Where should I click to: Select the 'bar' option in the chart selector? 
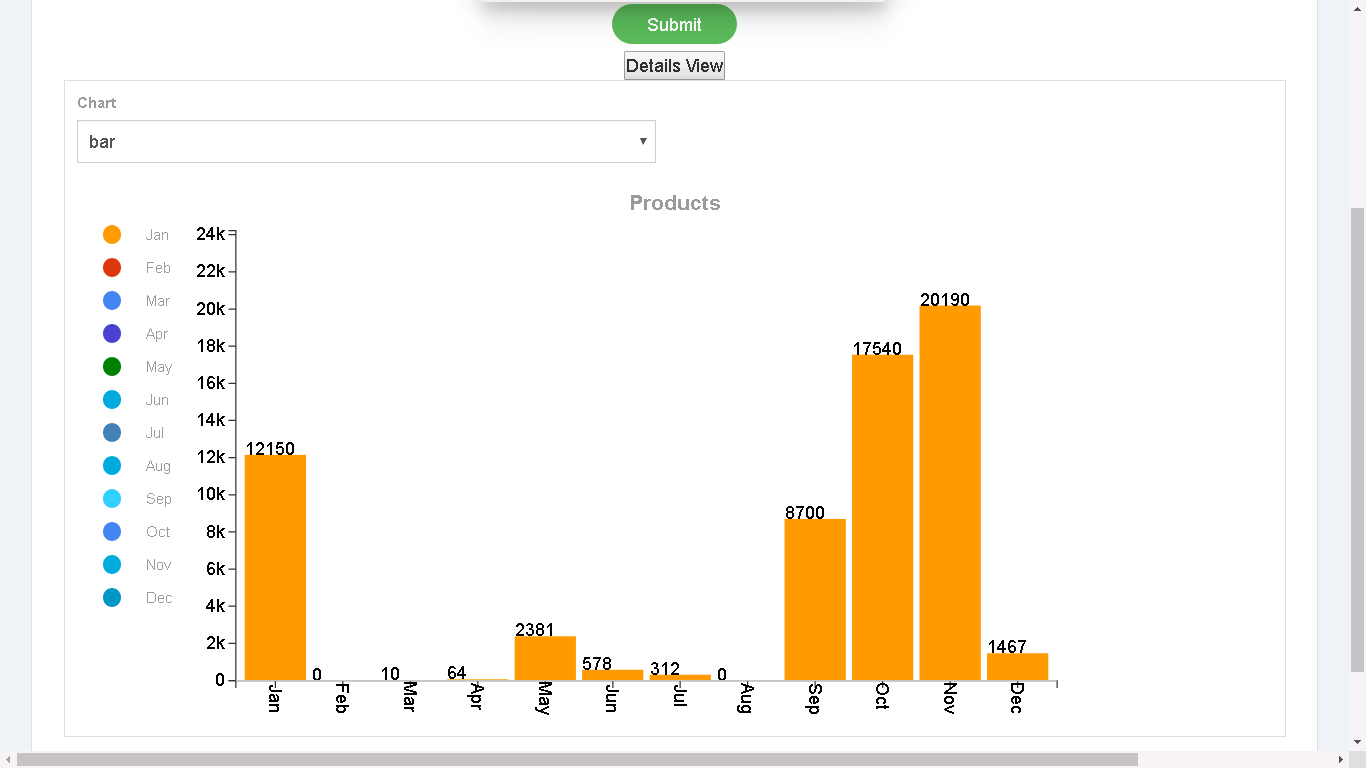pyautogui.click(x=366, y=141)
